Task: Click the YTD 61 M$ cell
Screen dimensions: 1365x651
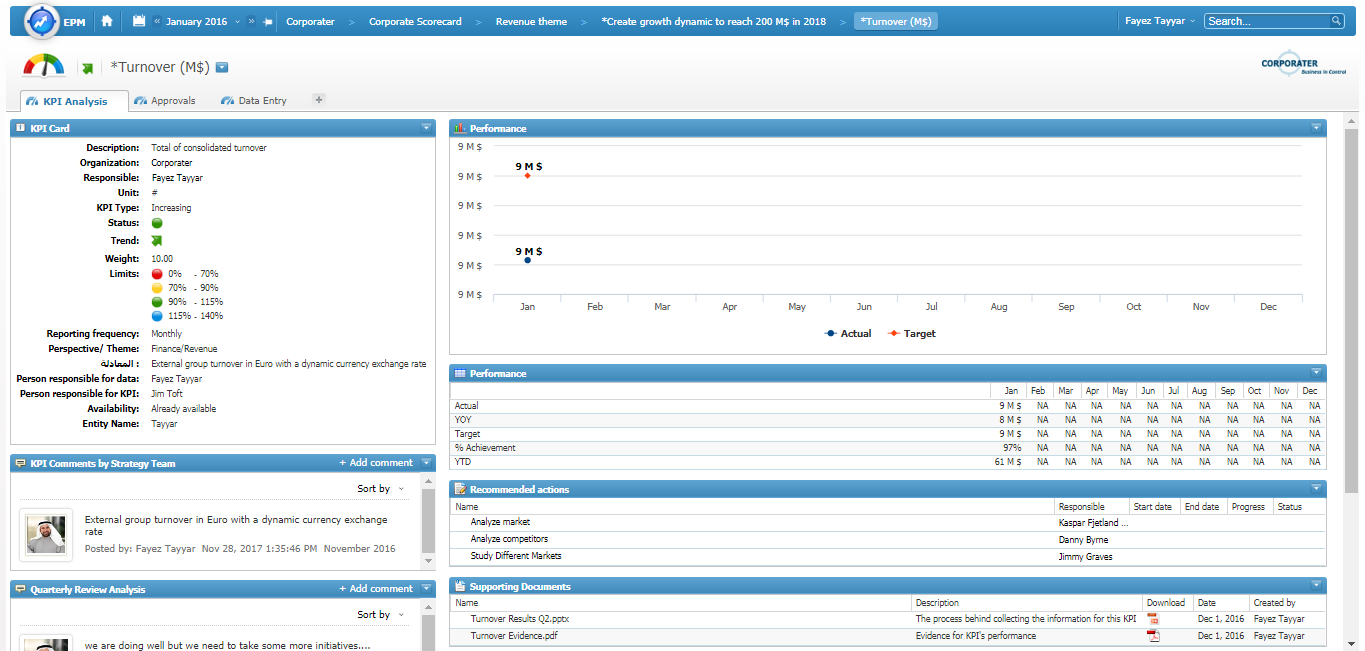Action: 1008,462
